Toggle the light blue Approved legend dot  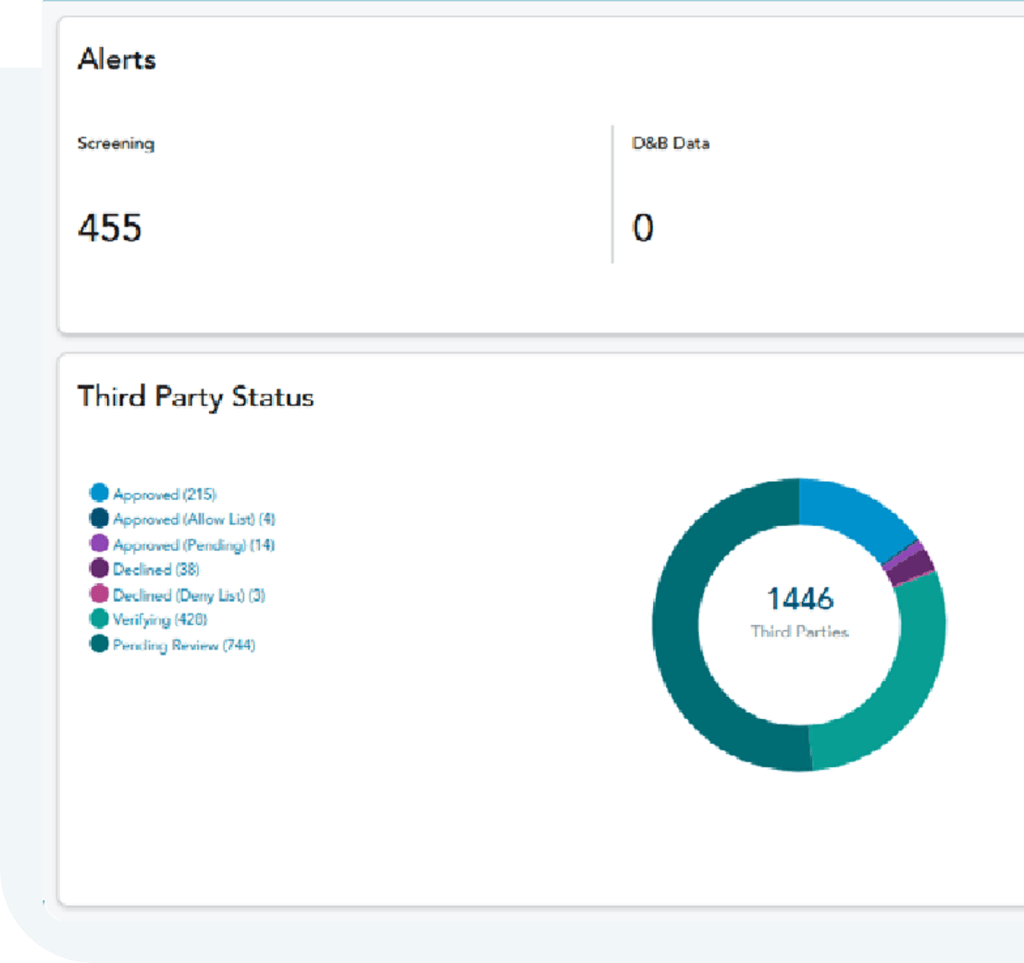point(99,493)
